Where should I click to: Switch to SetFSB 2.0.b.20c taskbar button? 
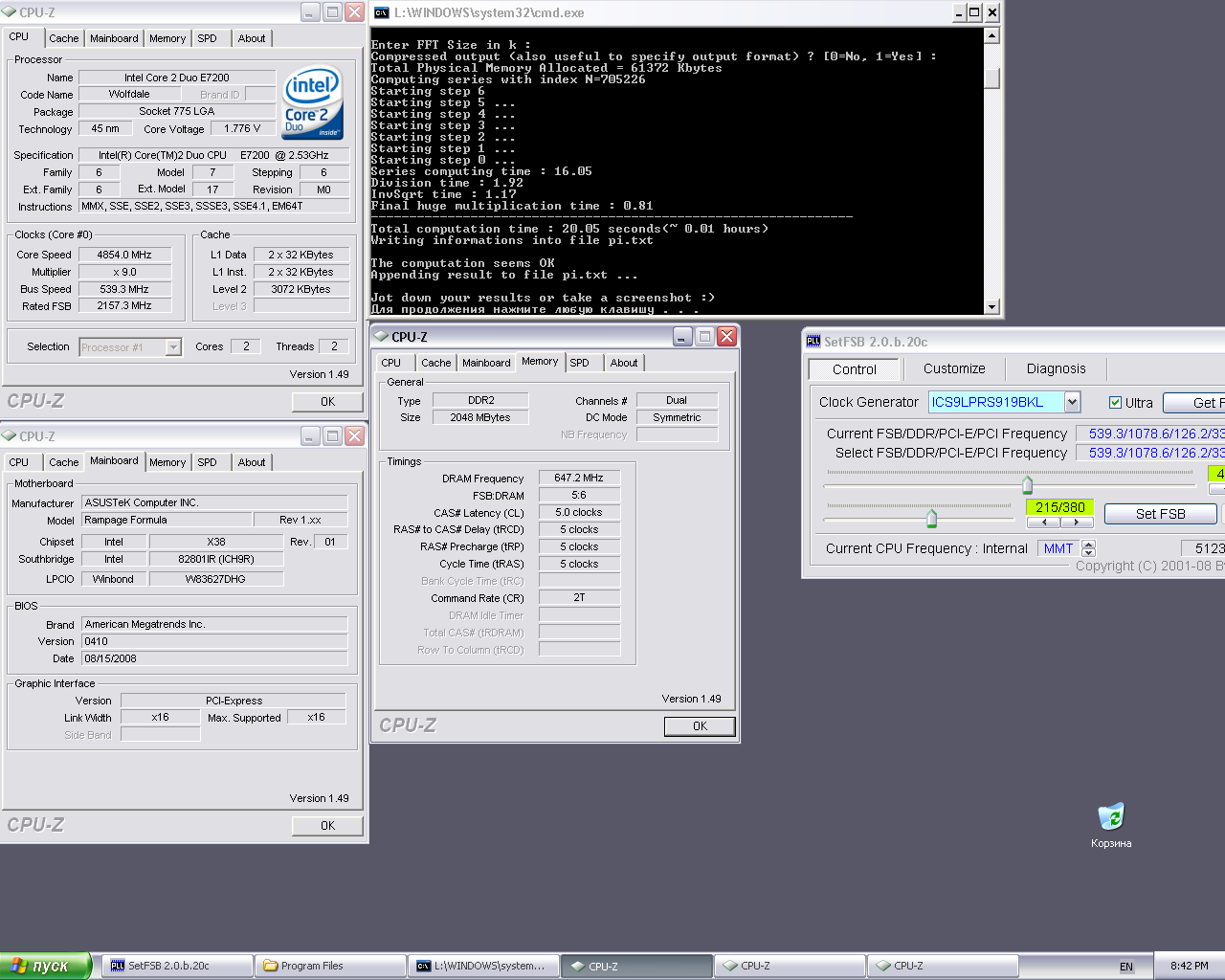[177, 966]
